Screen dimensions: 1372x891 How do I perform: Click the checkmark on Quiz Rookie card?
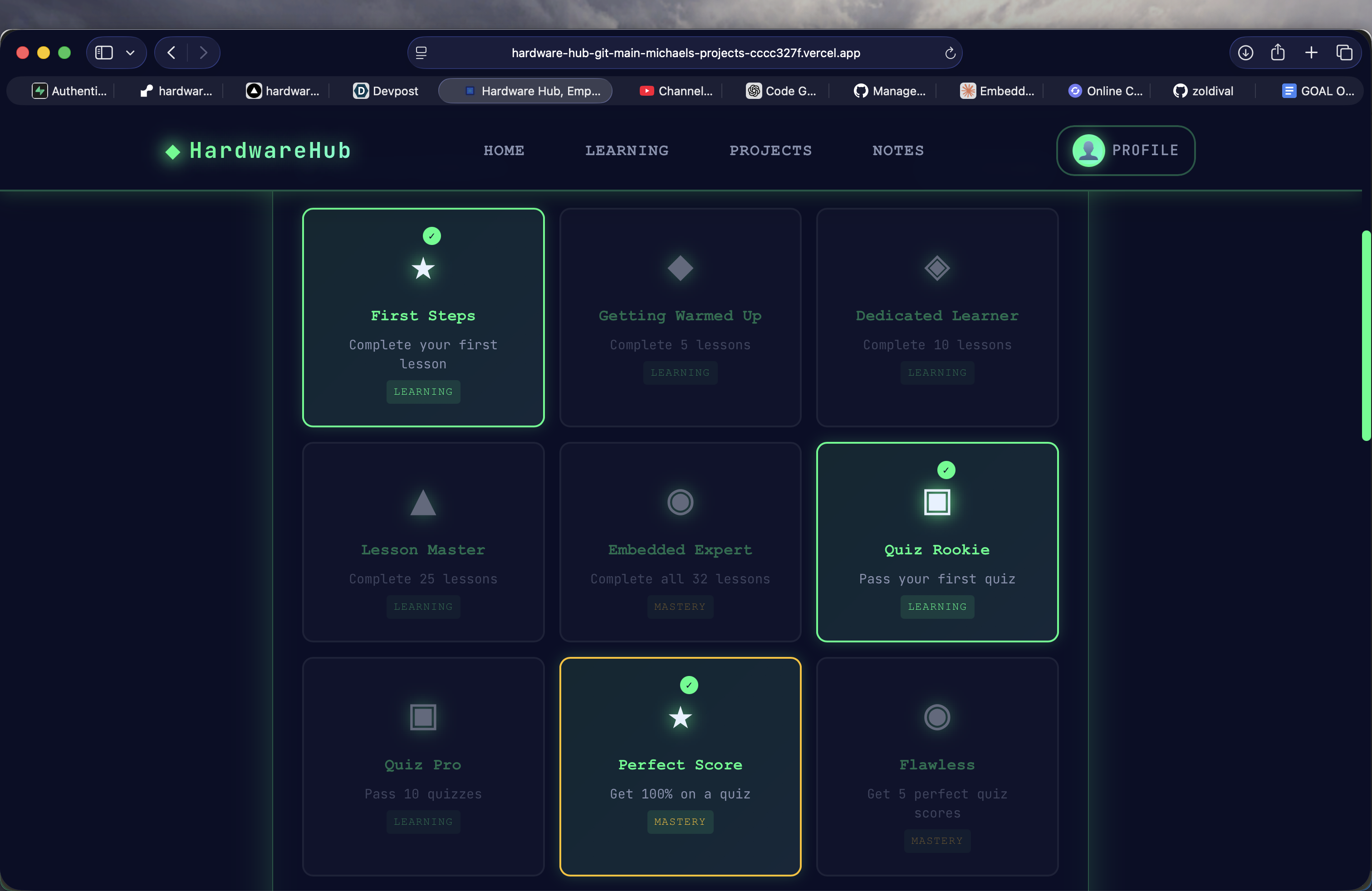(x=946, y=470)
